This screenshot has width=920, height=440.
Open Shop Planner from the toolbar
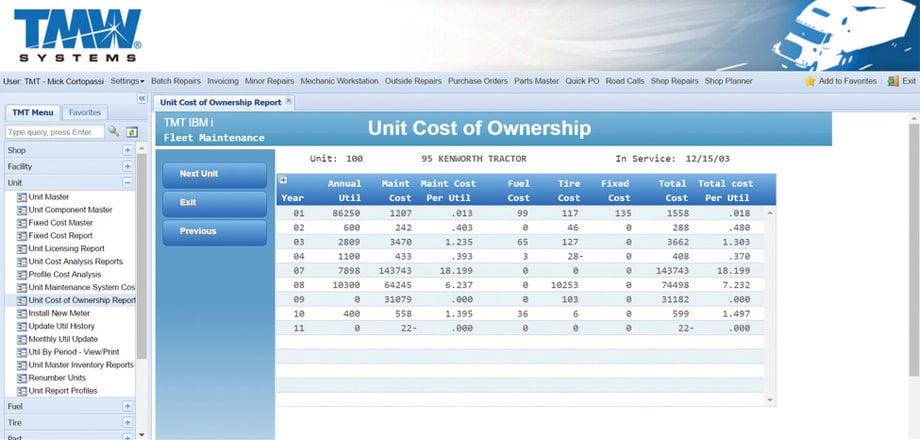tap(728, 81)
